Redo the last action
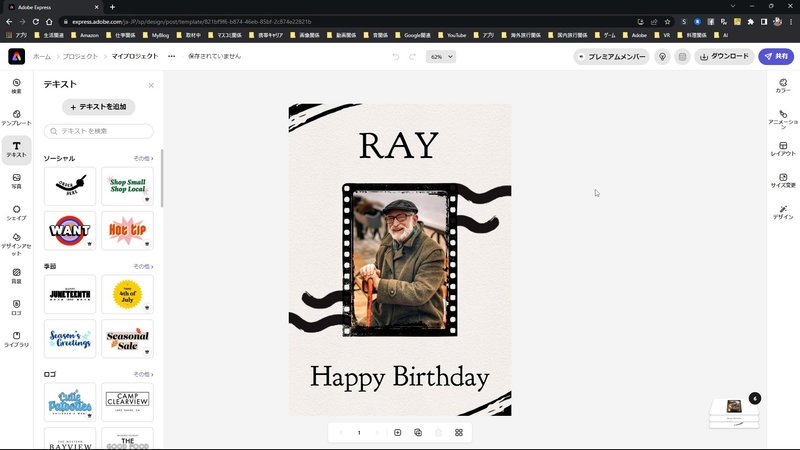The image size is (800, 450). coord(412,57)
